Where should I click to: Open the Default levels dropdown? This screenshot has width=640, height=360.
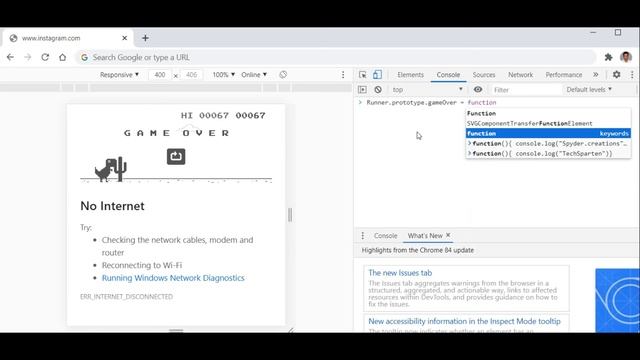pos(589,89)
